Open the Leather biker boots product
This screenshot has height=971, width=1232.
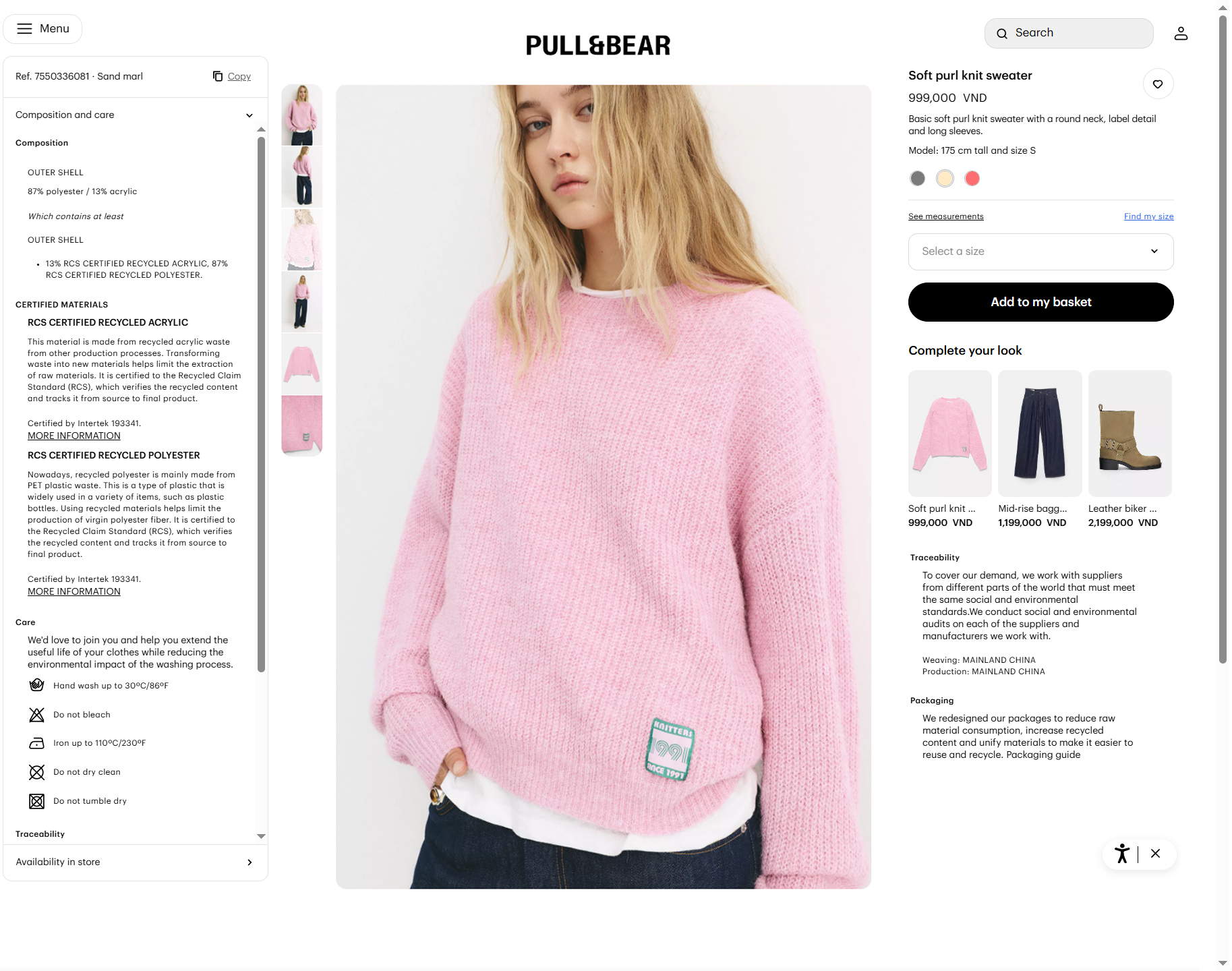[1130, 448]
